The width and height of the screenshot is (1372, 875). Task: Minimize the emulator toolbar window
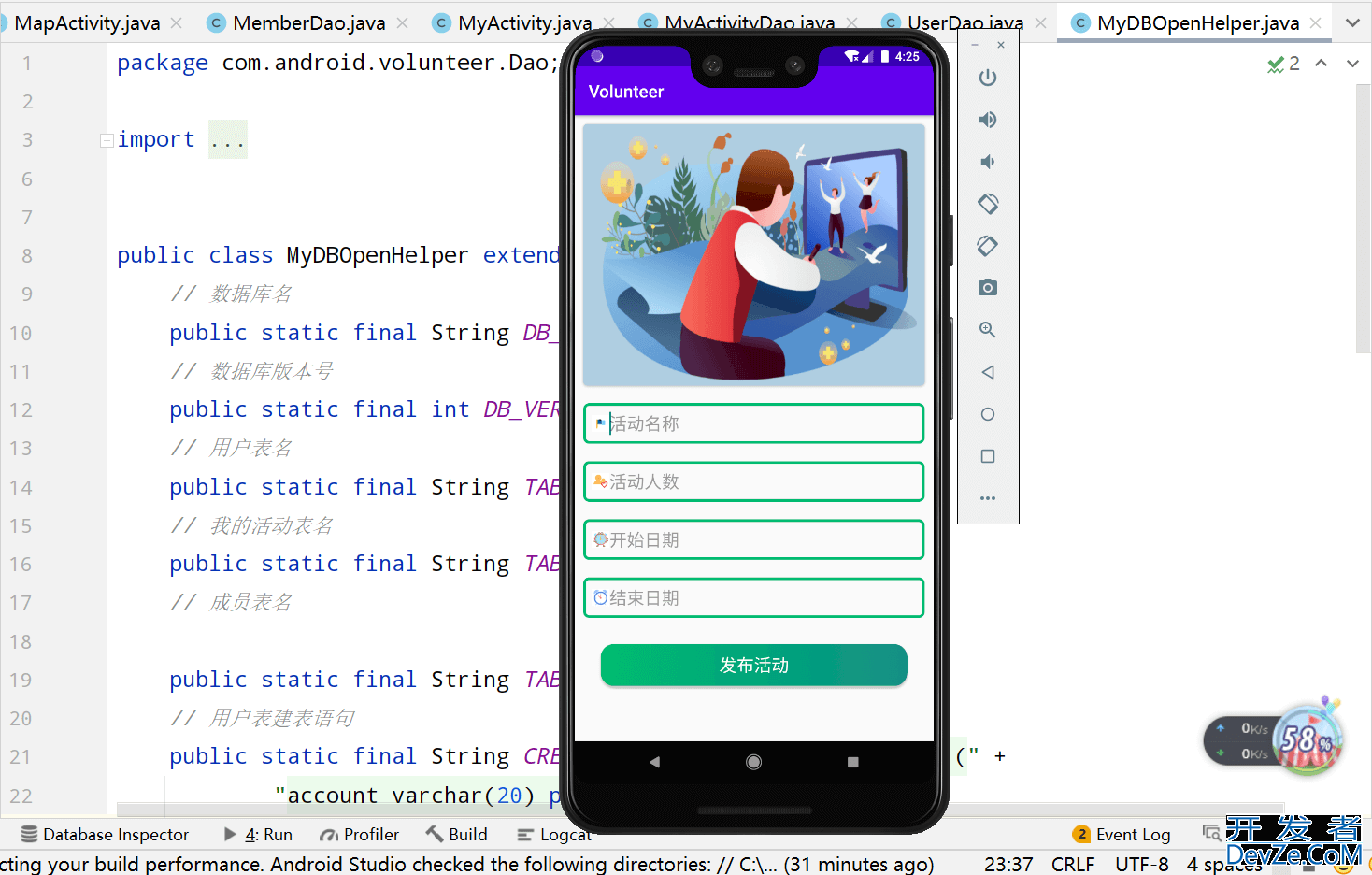[975, 45]
